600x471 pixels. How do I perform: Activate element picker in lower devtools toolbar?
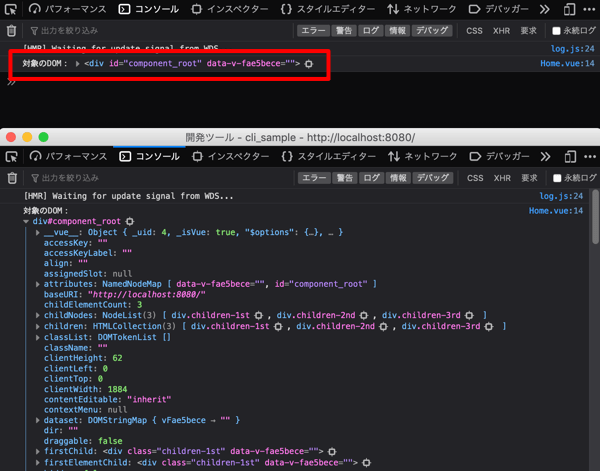point(11,156)
